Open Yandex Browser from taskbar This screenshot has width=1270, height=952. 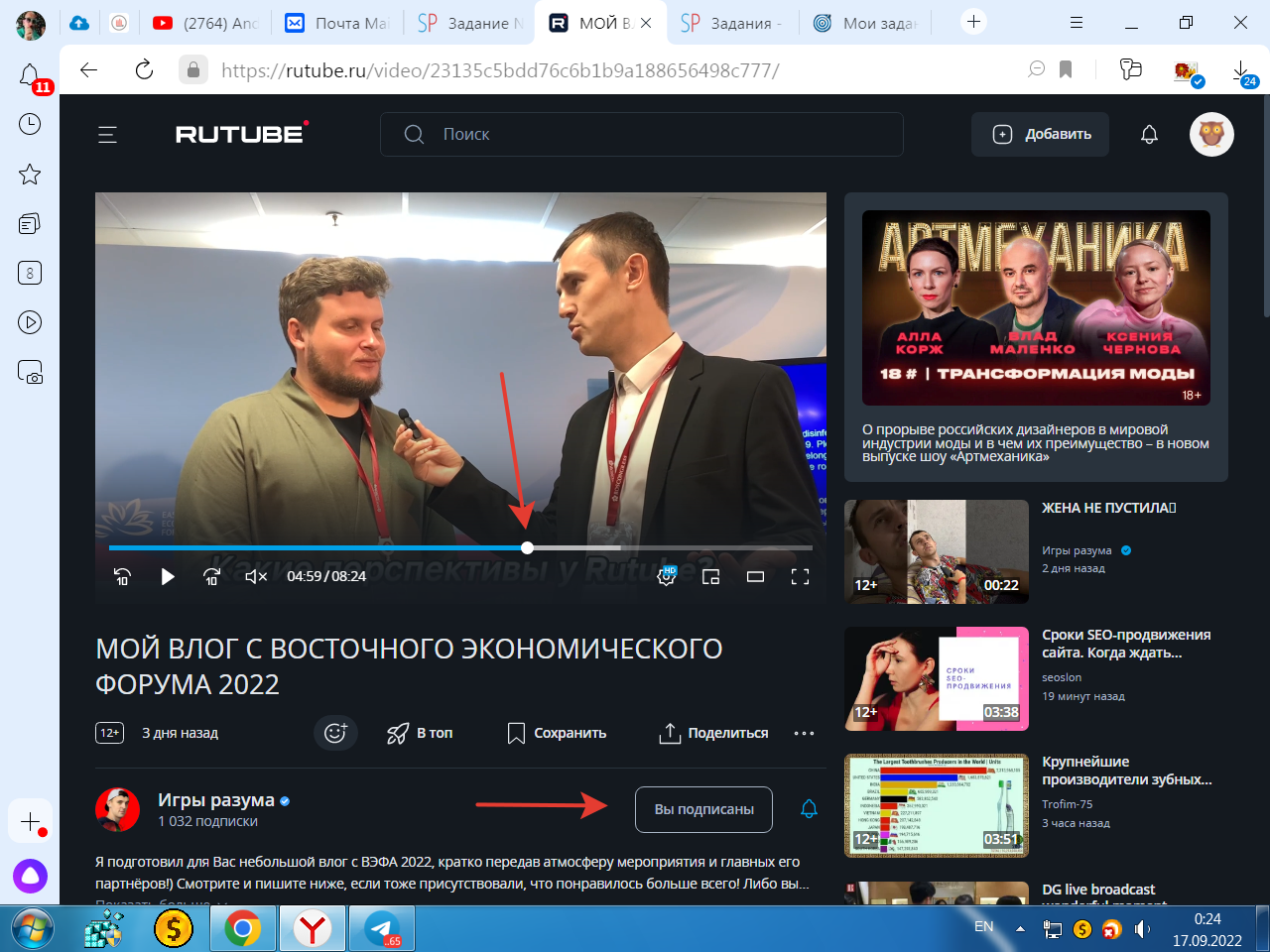(x=314, y=930)
